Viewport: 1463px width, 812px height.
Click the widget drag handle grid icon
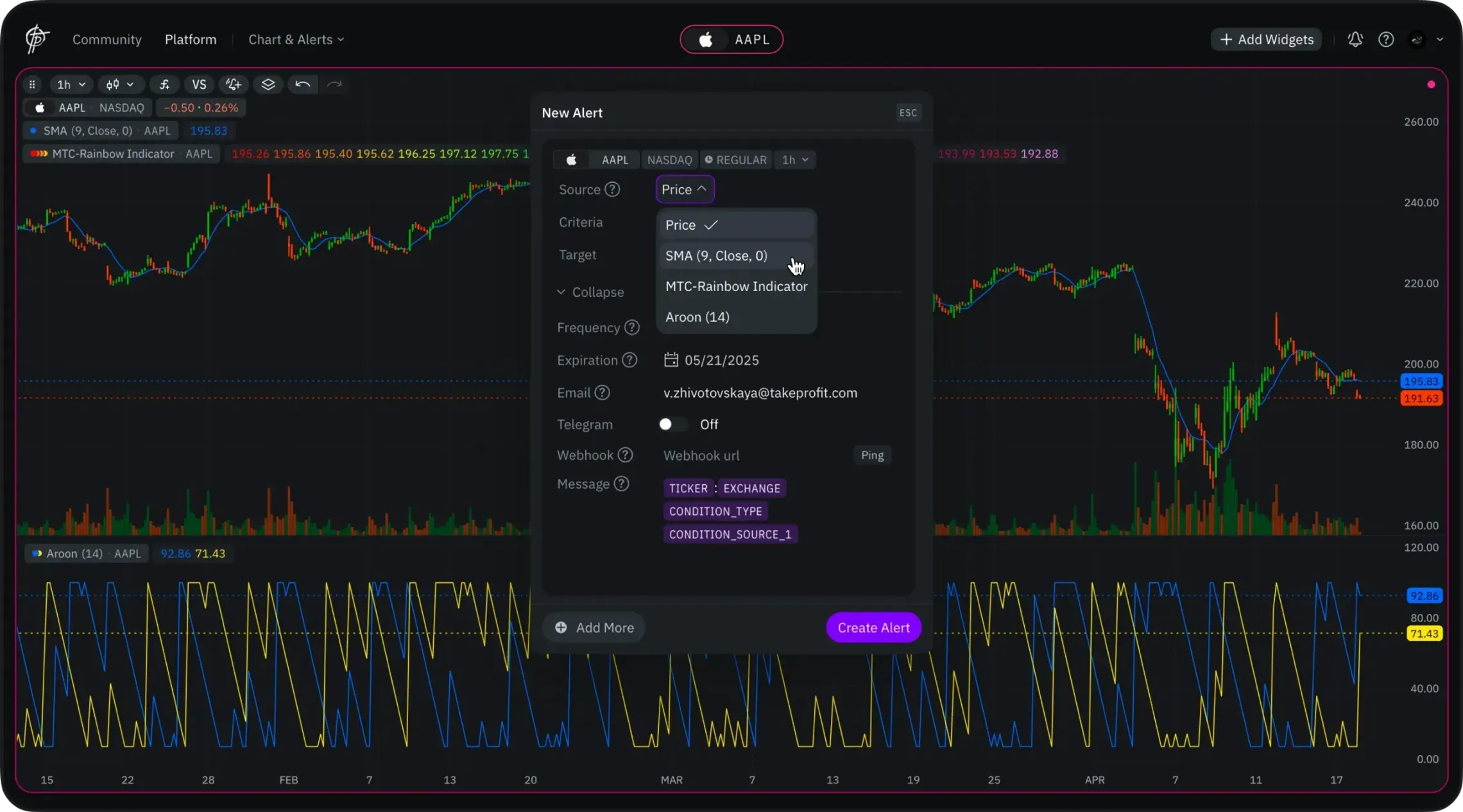[x=32, y=84]
